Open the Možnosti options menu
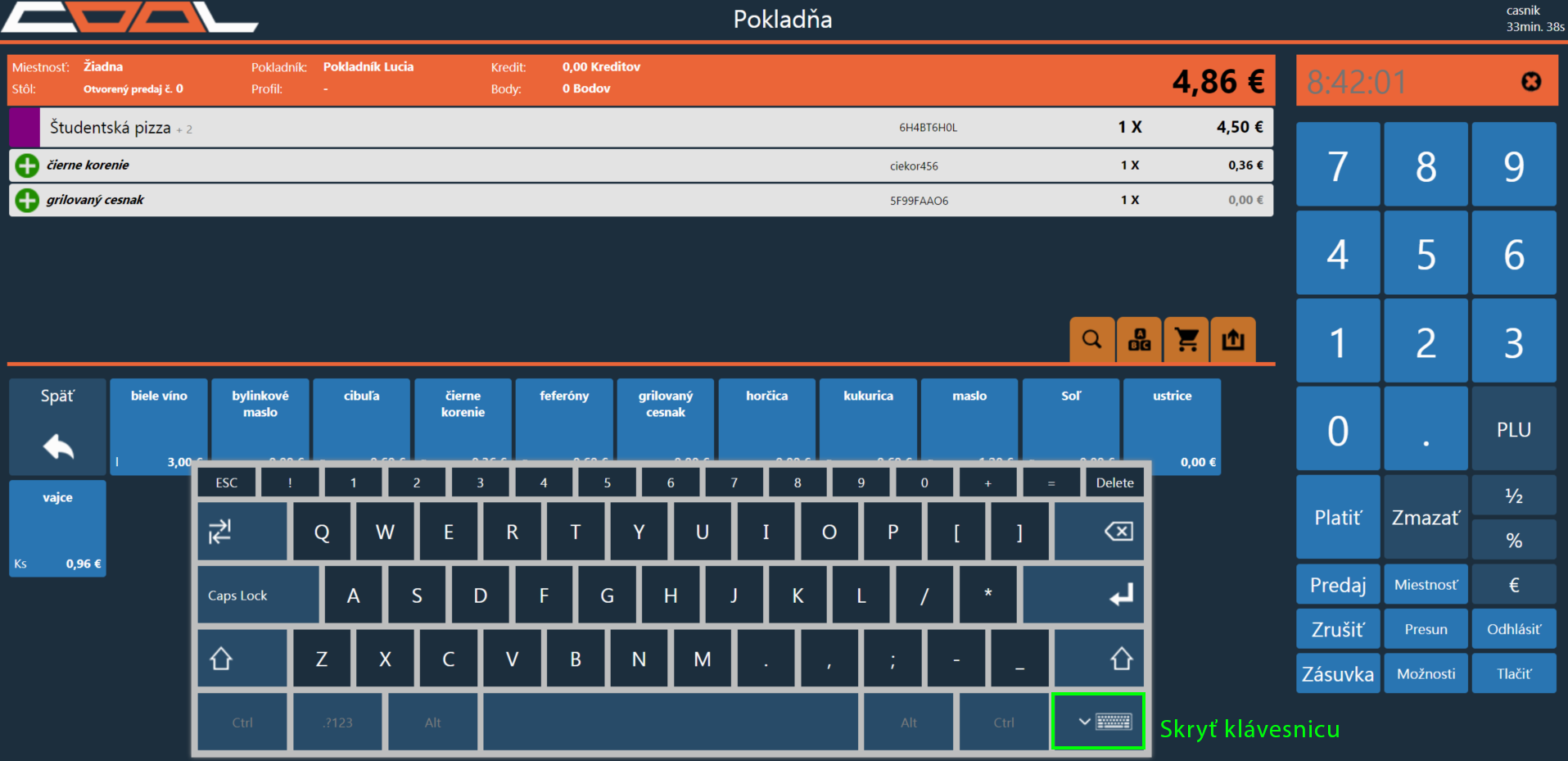 (x=1426, y=673)
